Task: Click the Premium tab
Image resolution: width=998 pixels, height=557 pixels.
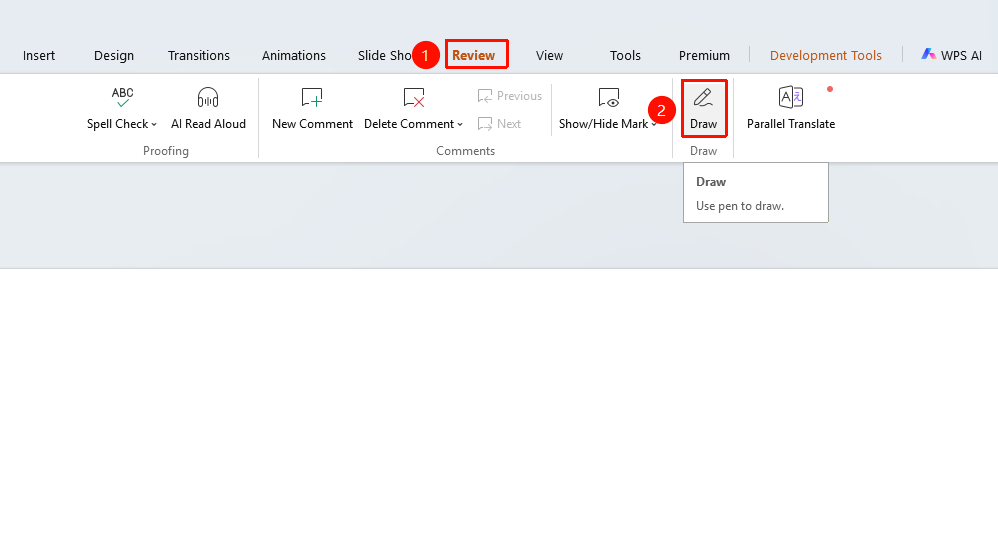Action: (x=704, y=55)
